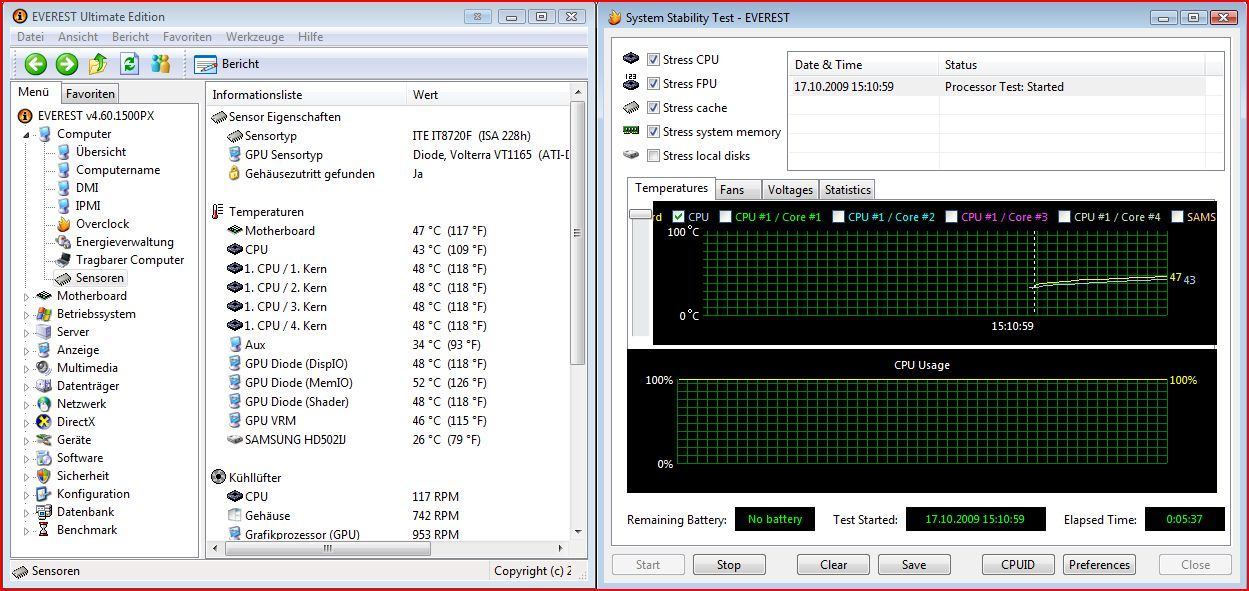This screenshot has width=1249, height=591.
Task: Click the Geräte icon in the tree
Action: pyautogui.click(x=44, y=440)
